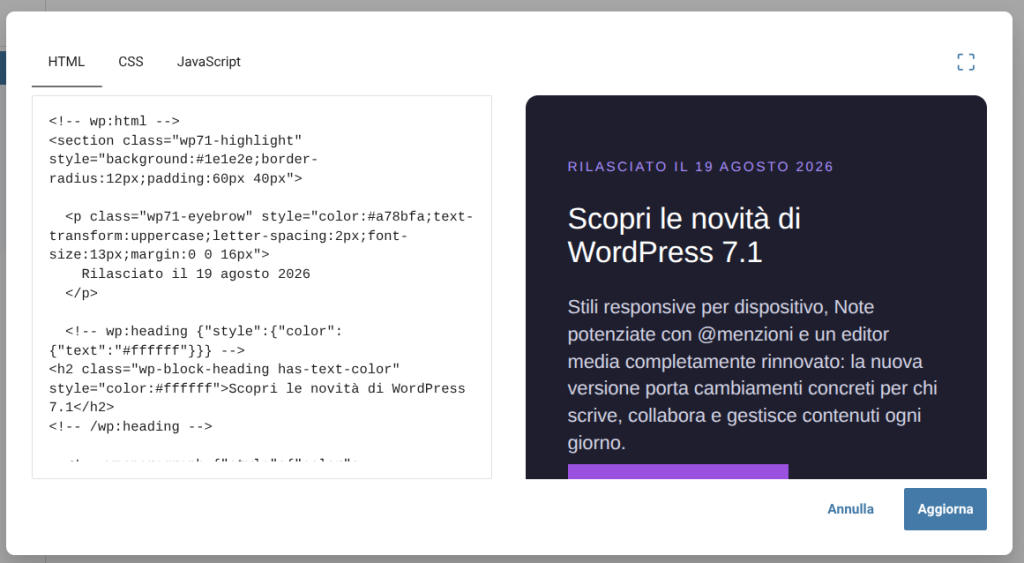Select preview heading "Scopri le novità di WordPress 7.1"
1024x563 pixels.
[684, 235]
